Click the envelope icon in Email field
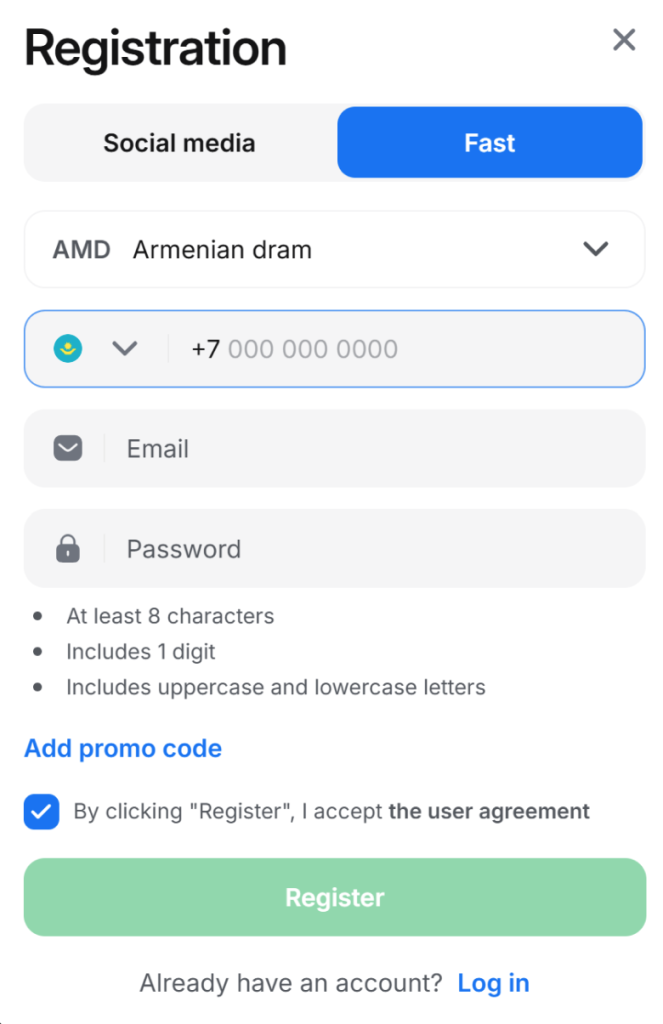Screen dimensions: 663x1024 (x=68, y=449)
